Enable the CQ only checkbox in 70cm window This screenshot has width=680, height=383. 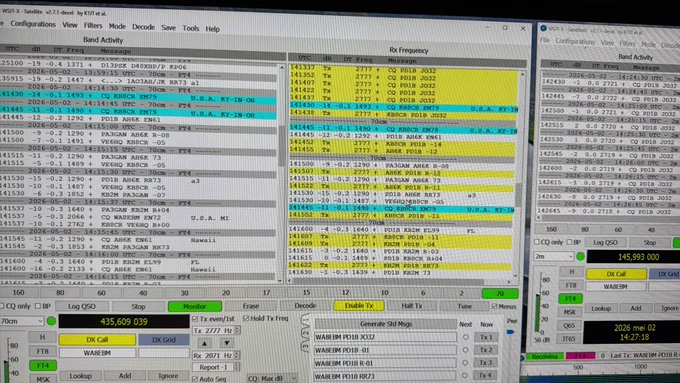[2, 306]
